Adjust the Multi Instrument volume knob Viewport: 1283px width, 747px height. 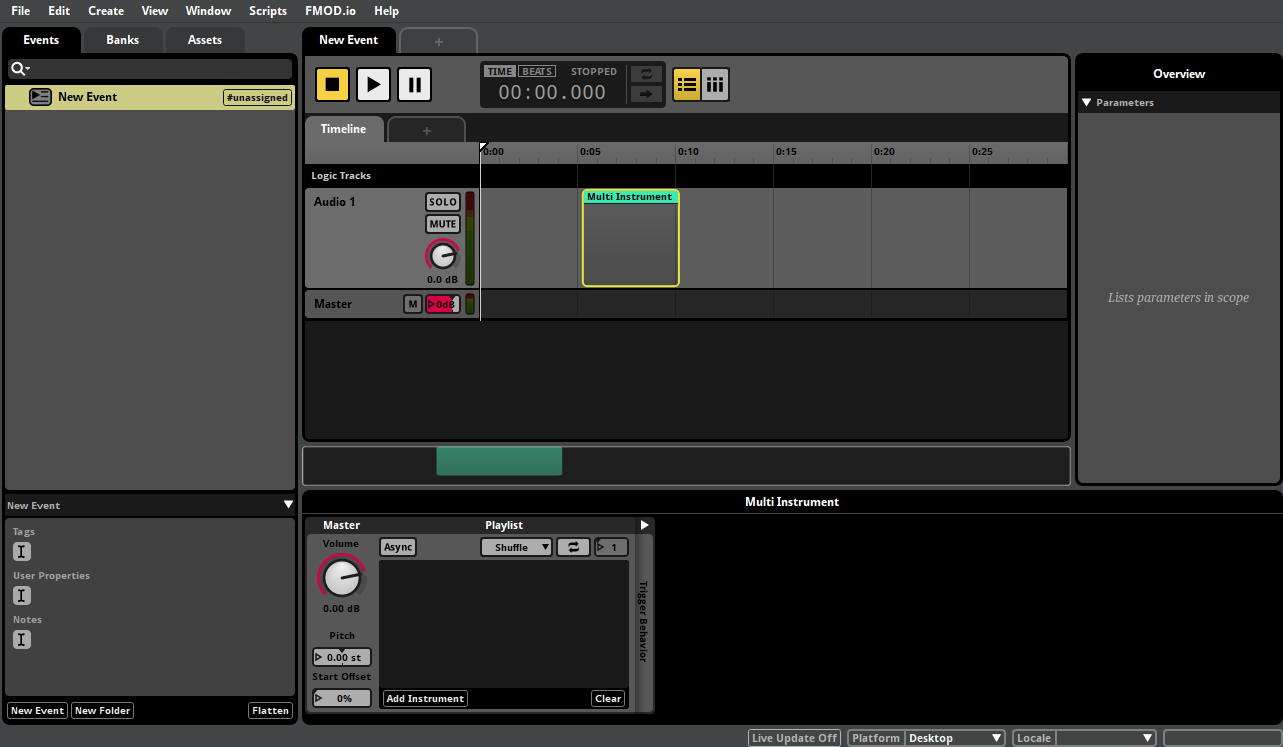(x=341, y=578)
